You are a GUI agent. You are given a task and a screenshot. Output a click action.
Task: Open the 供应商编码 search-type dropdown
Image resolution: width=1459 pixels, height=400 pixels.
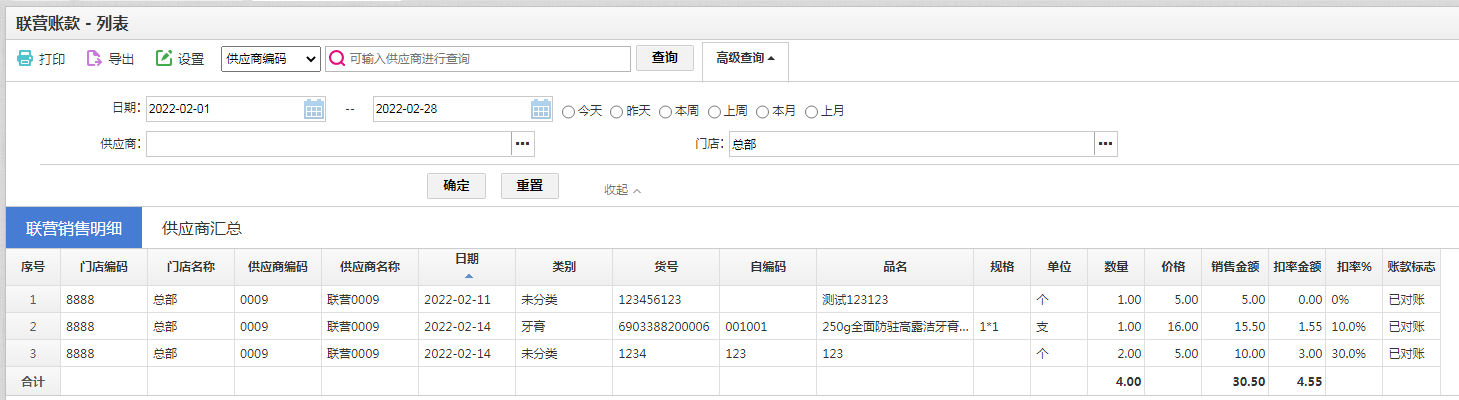click(271, 59)
